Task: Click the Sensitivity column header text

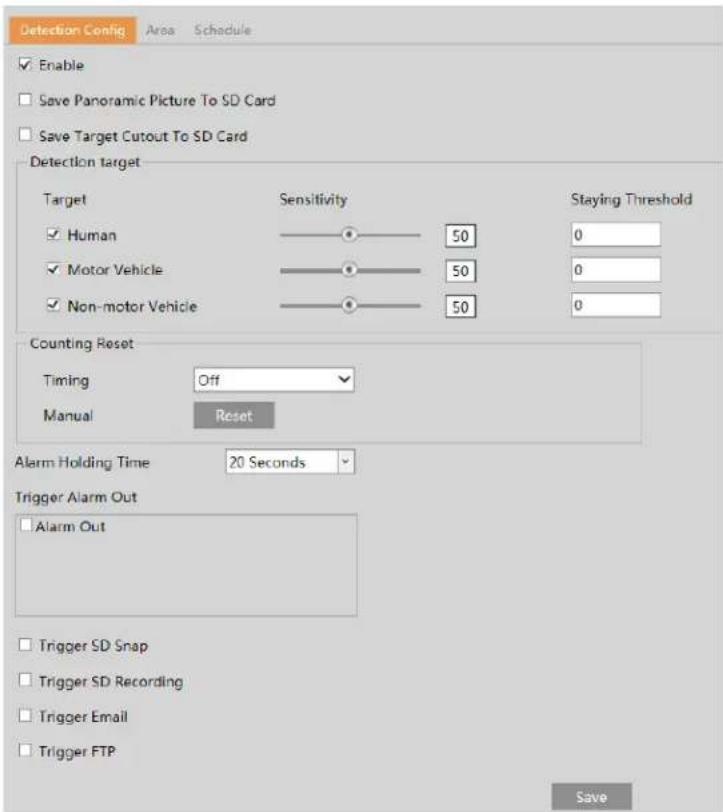Action: [x=313, y=199]
